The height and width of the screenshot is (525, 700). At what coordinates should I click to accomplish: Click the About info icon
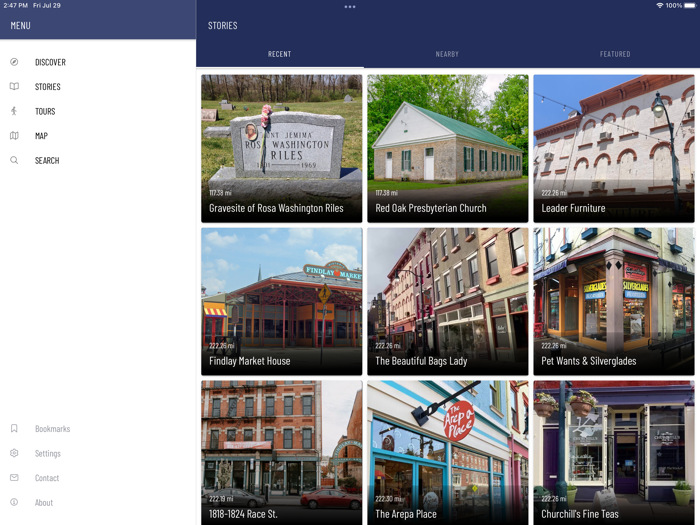[14, 502]
